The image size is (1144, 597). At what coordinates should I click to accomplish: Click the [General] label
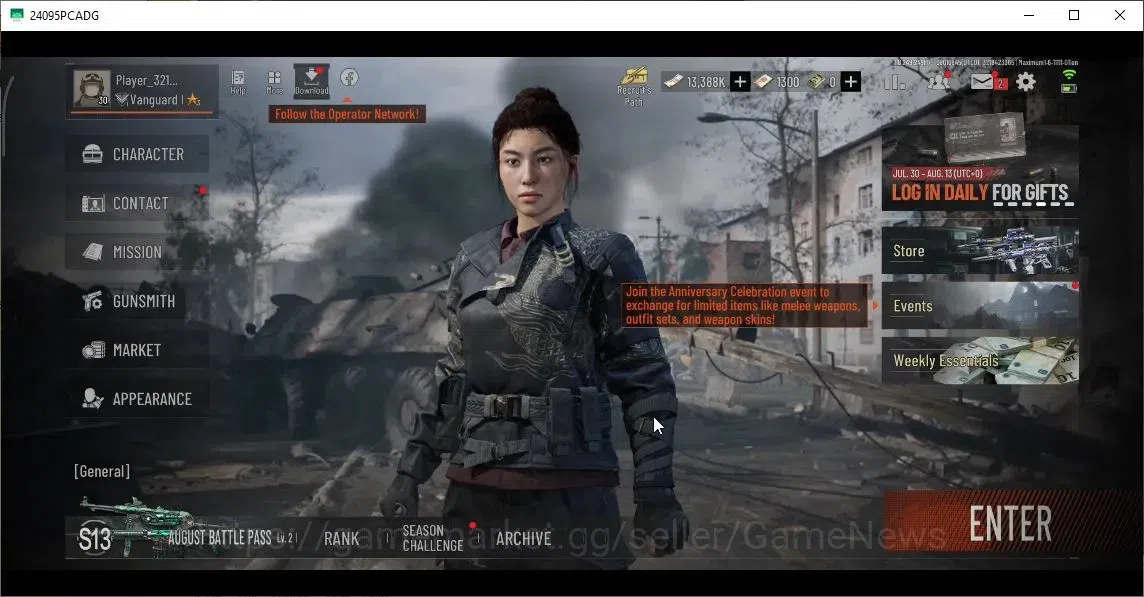[102, 471]
